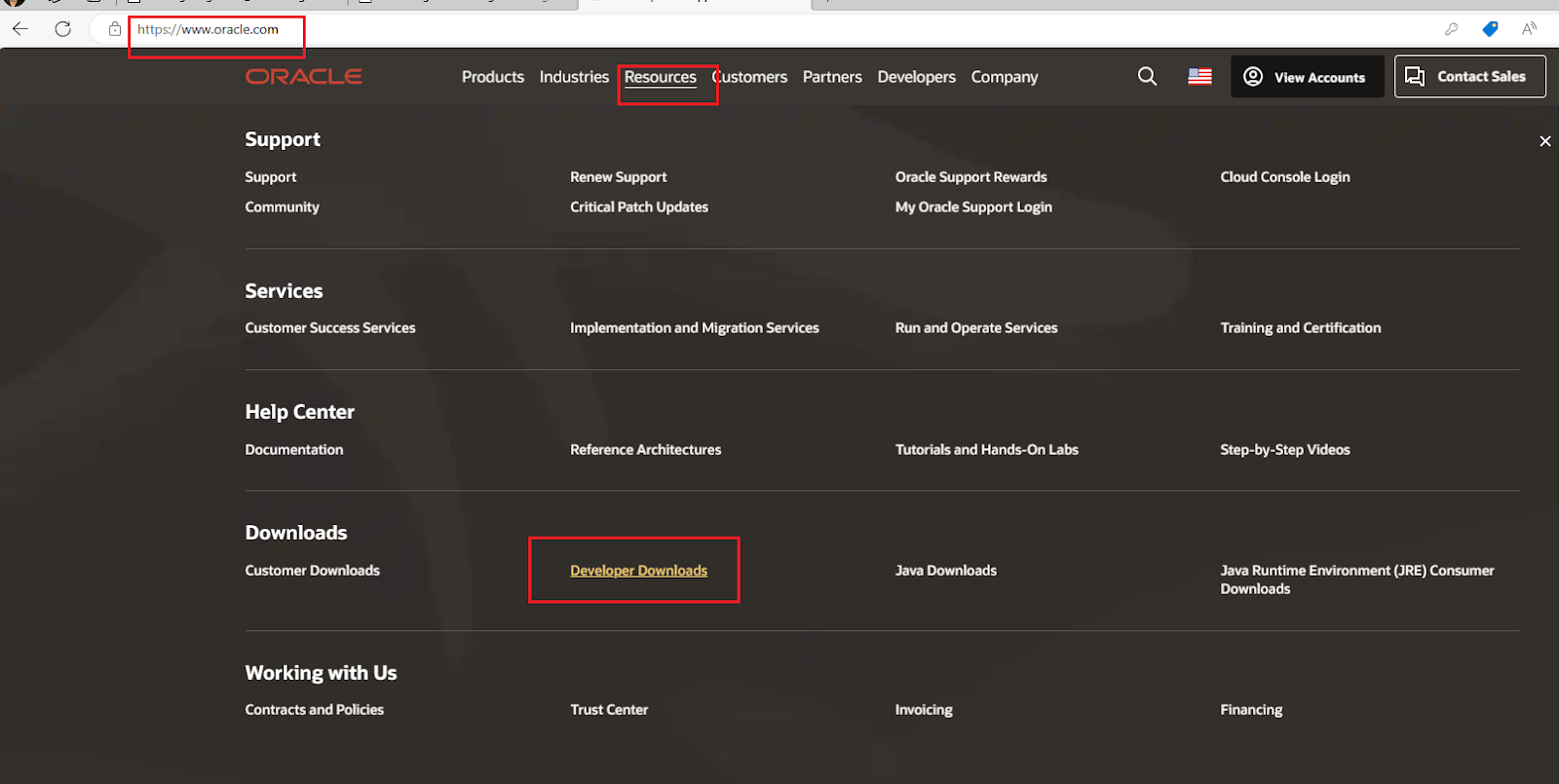Open the Industries menu

coord(574,77)
